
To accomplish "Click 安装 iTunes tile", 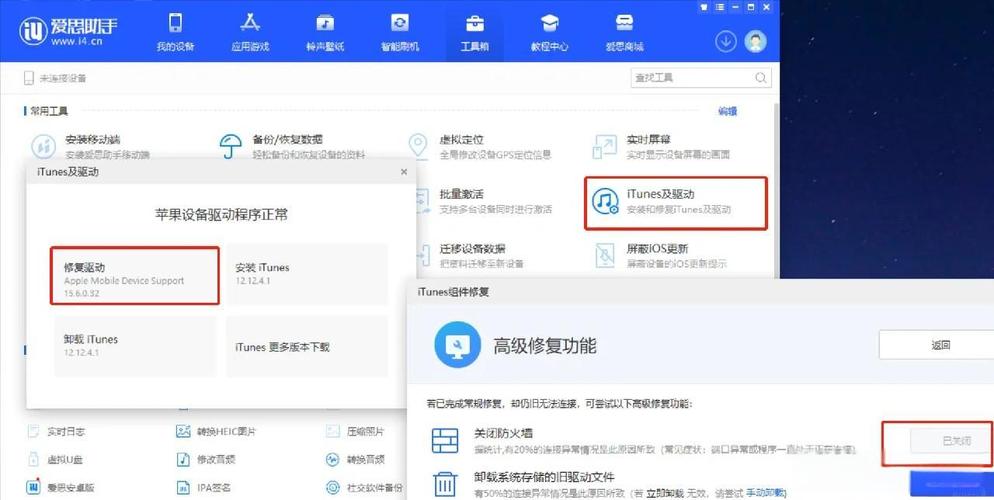I will click(x=307, y=274).
